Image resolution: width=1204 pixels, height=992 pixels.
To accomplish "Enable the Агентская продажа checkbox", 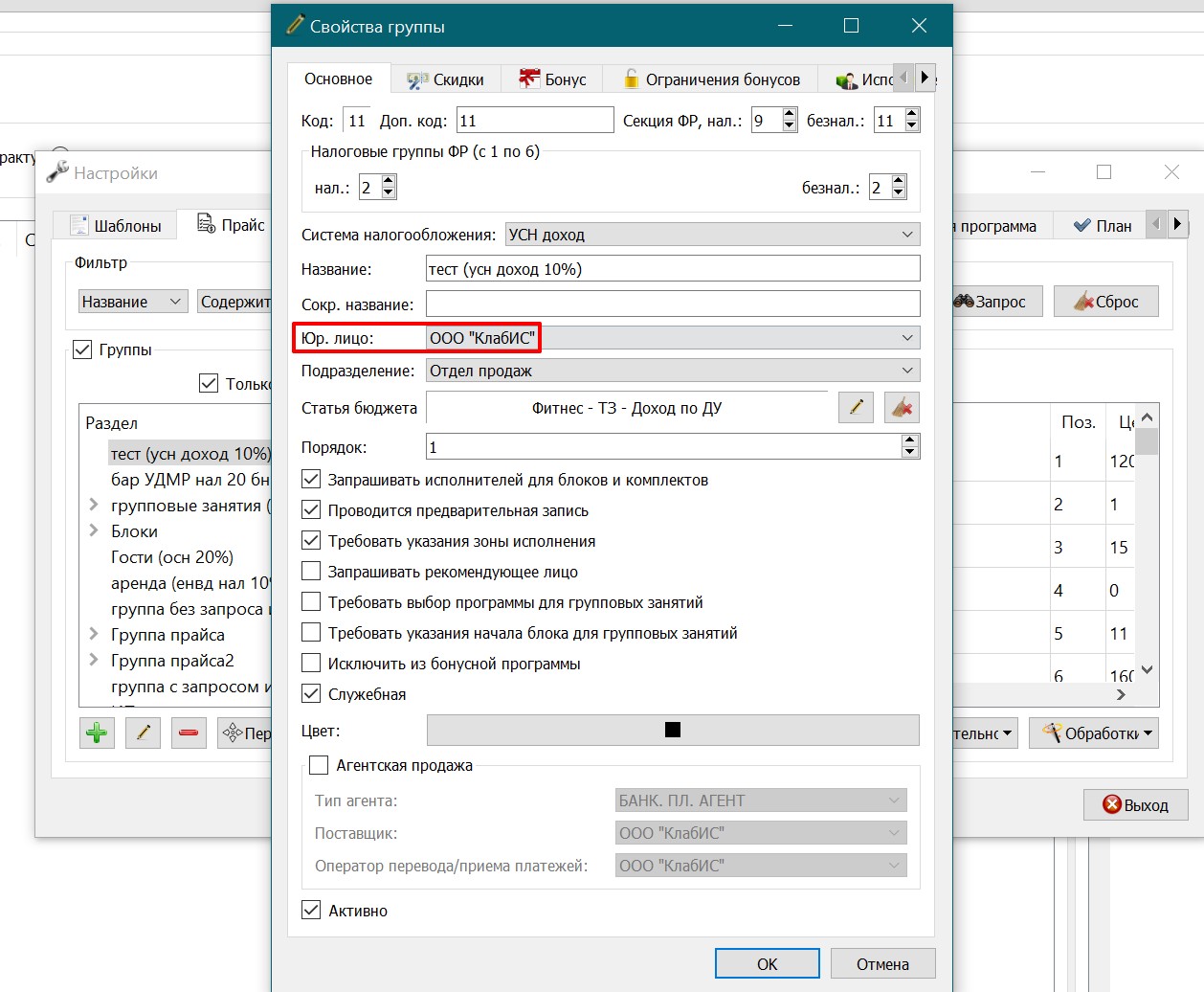I will [319, 765].
